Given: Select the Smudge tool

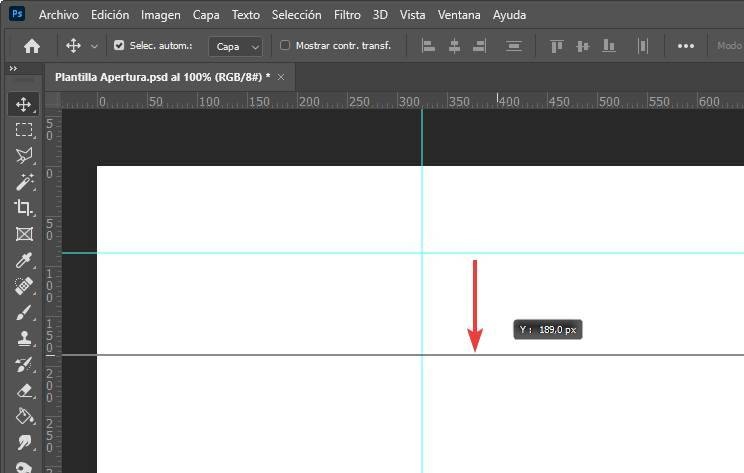Looking at the screenshot, I should (x=24, y=442).
